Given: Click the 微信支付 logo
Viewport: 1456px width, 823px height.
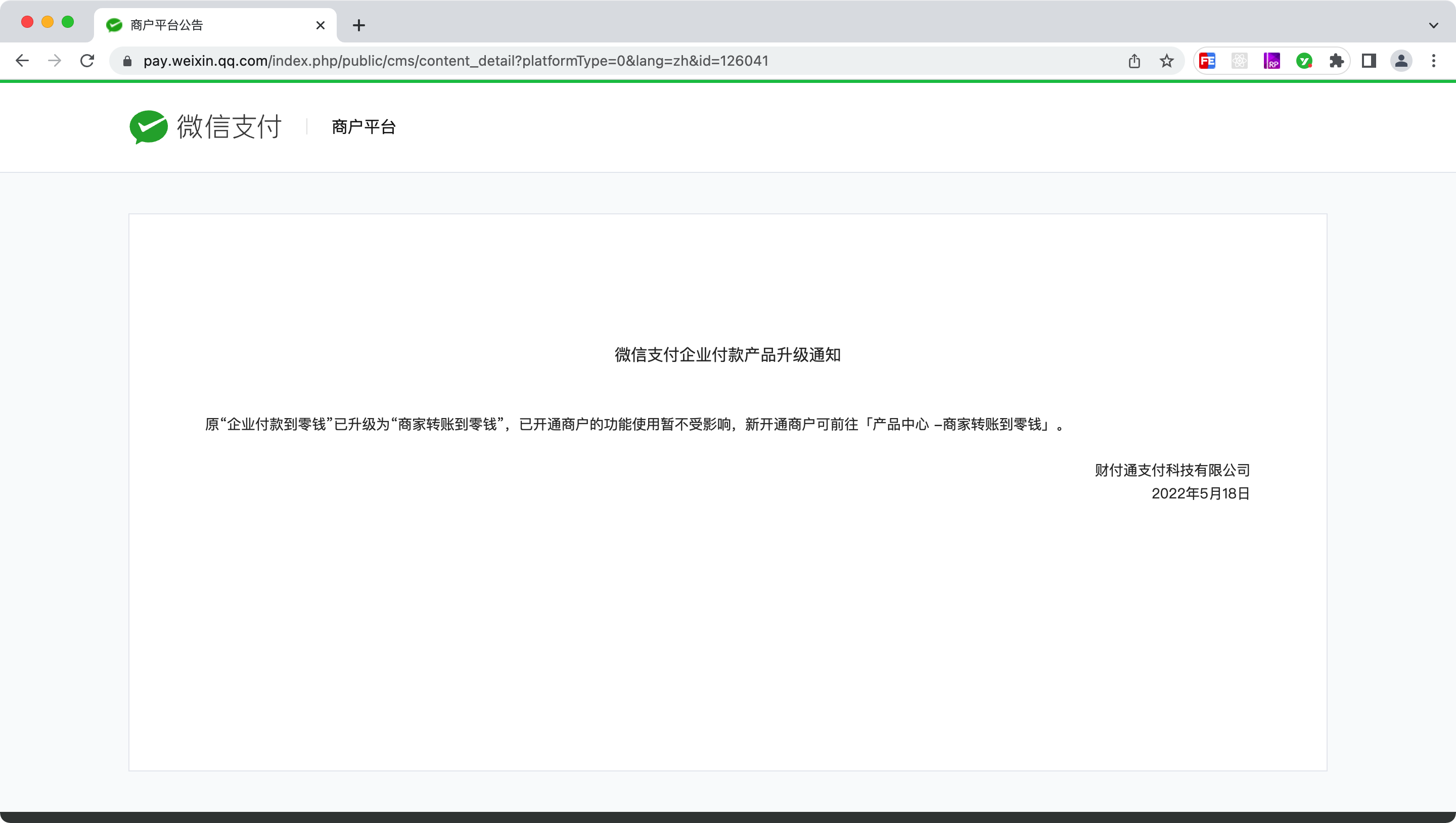Looking at the screenshot, I should (206, 126).
